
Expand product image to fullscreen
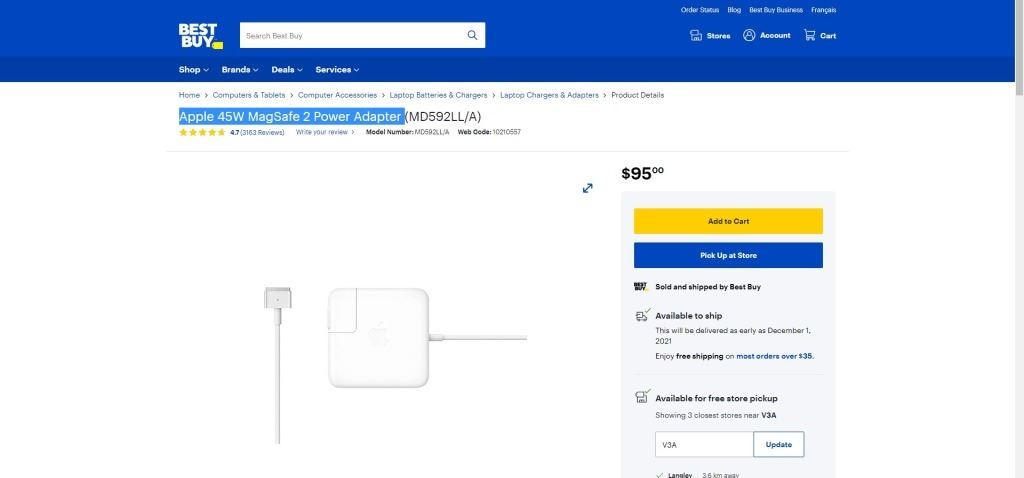588,188
